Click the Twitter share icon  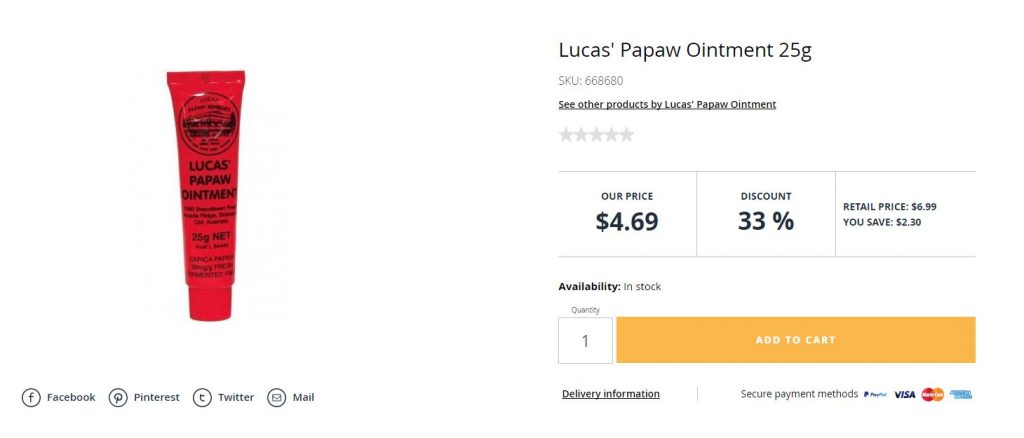(202, 397)
